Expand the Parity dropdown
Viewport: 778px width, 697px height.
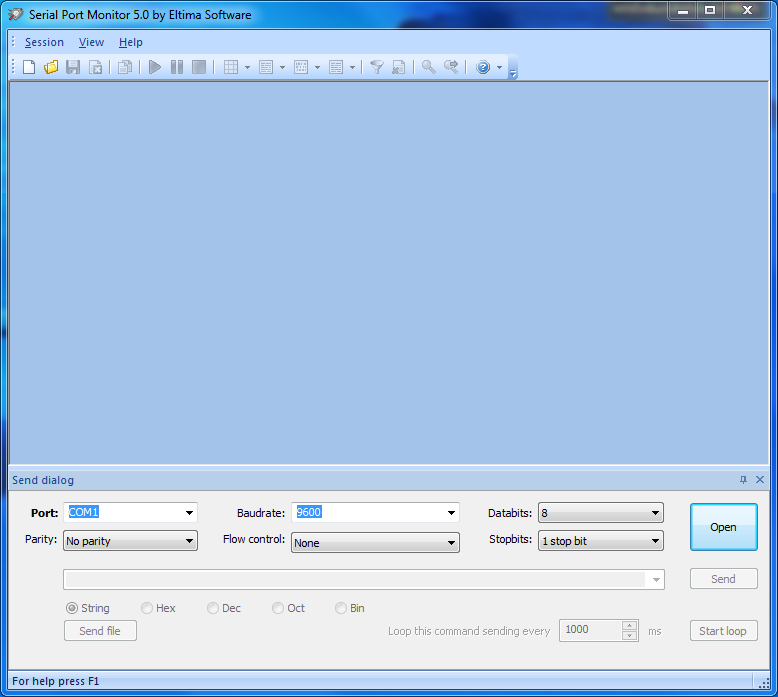click(189, 541)
